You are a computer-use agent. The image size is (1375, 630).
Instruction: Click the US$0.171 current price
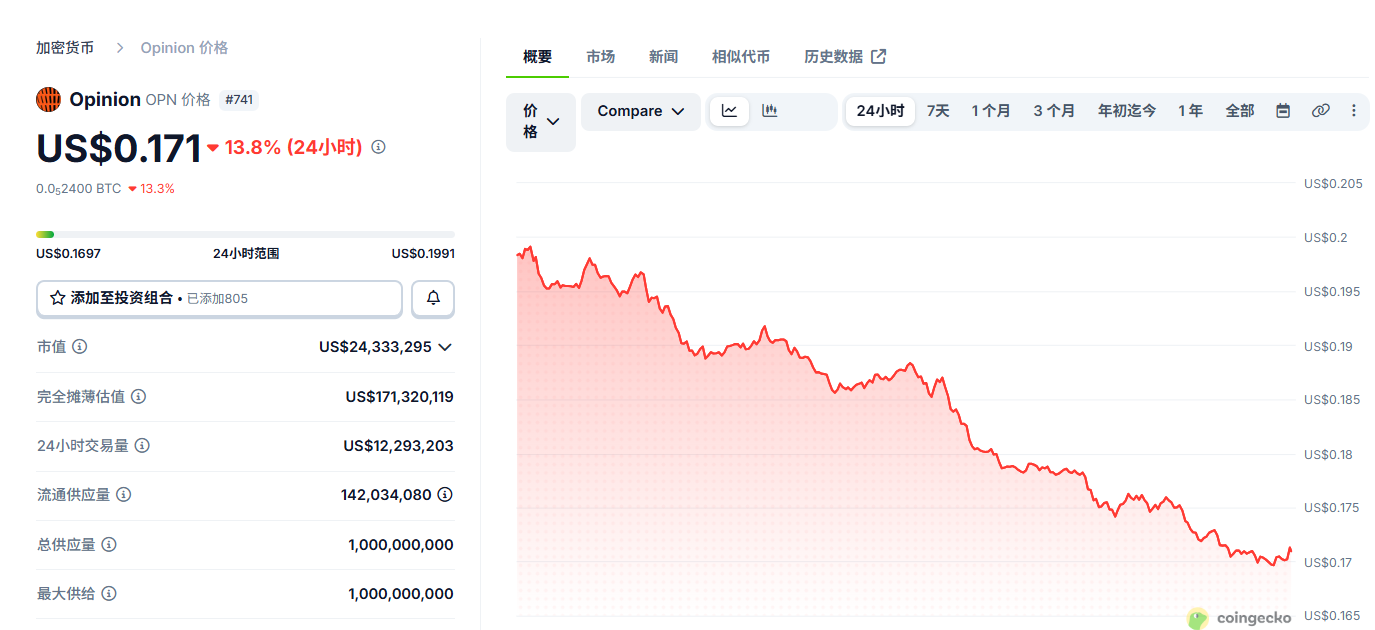pos(119,148)
